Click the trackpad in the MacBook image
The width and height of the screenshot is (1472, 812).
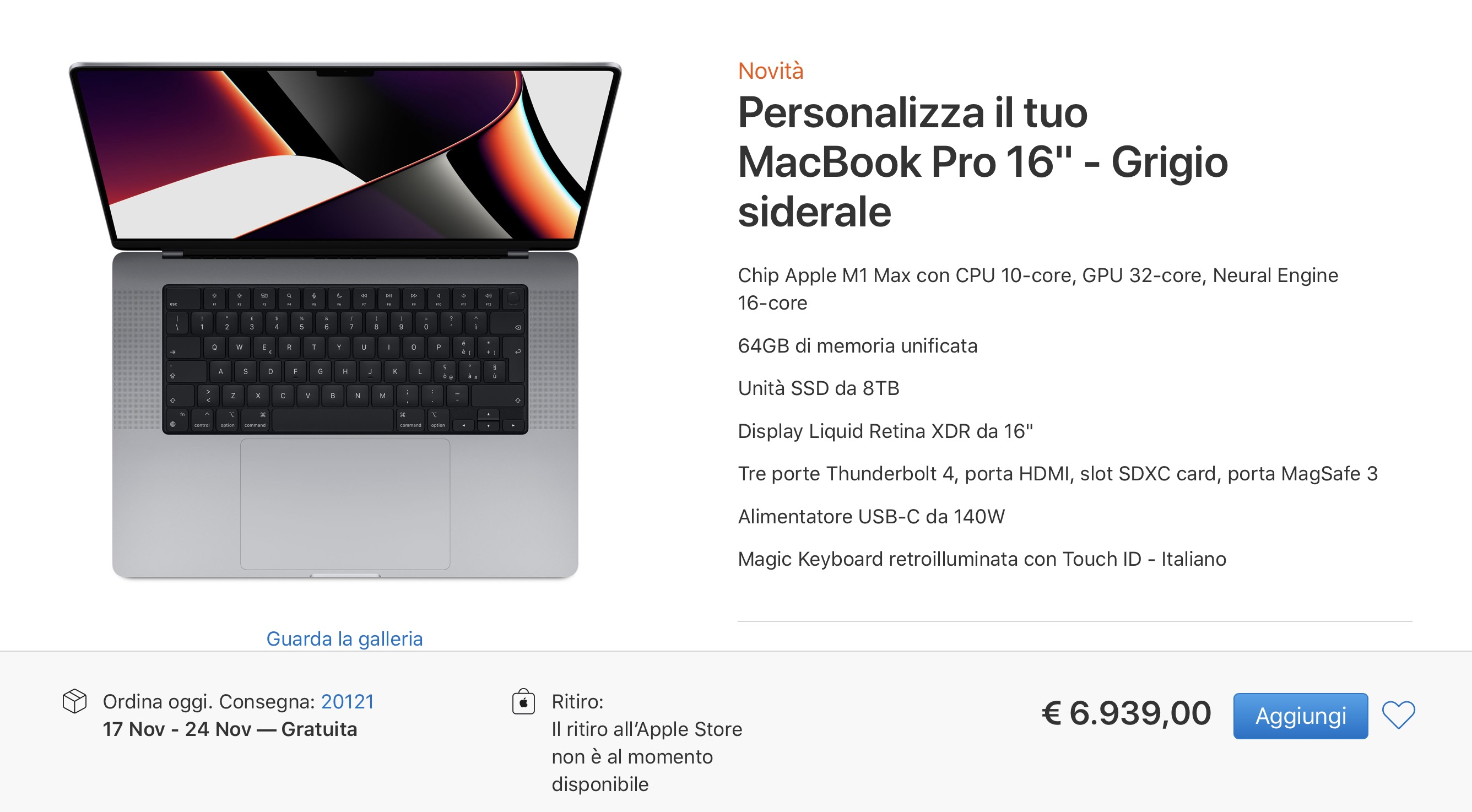pos(344,504)
